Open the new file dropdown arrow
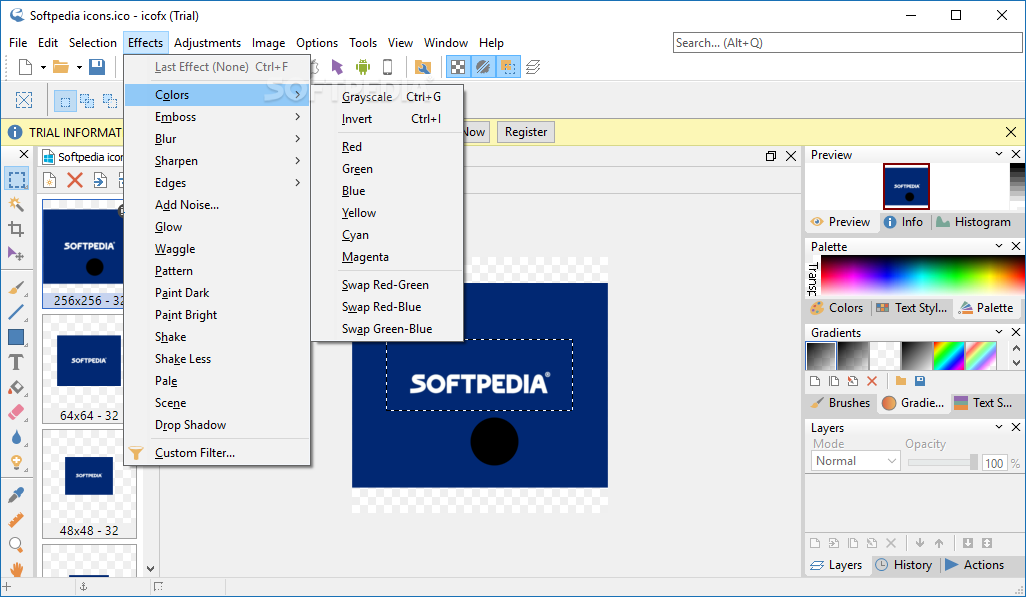1026x597 pixels. point(43,67)
